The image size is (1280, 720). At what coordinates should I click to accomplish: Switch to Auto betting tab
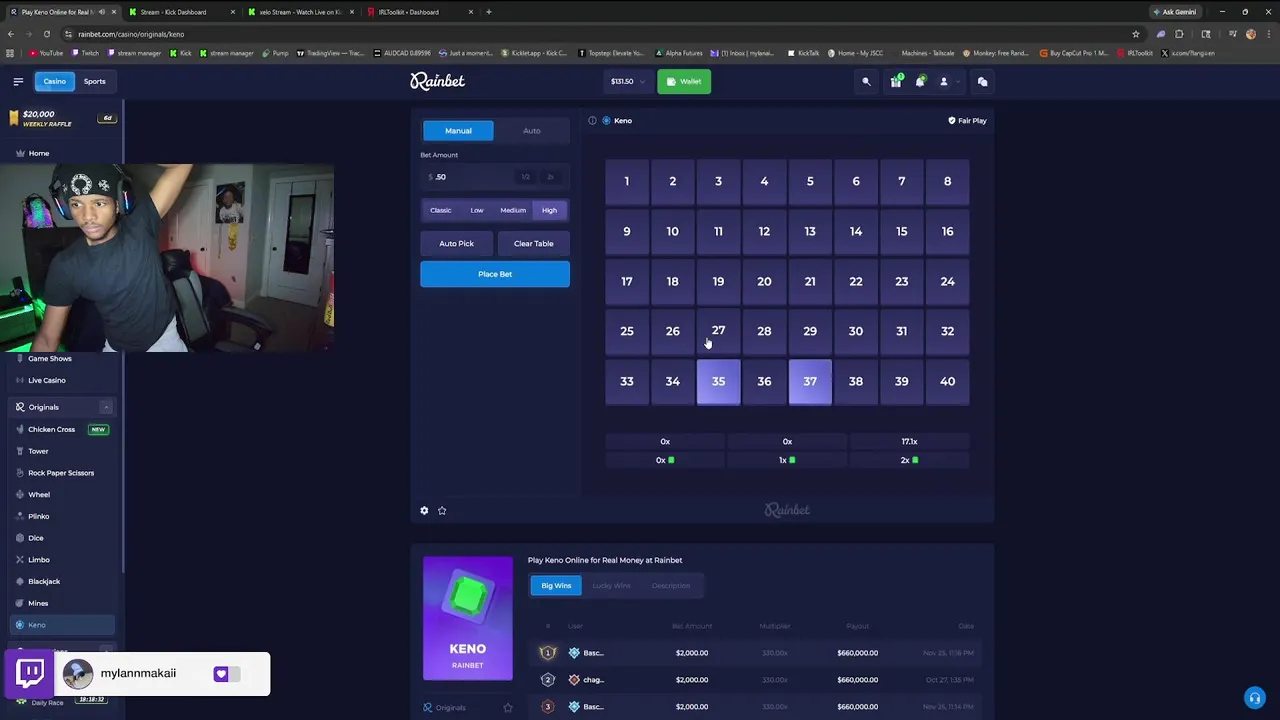pos(532,131)
